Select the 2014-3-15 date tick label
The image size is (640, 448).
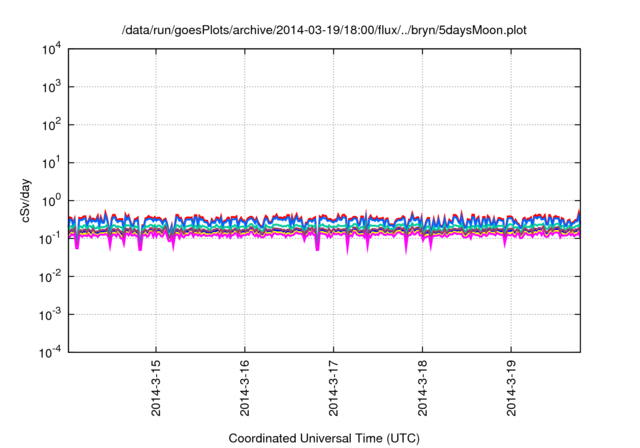coord(157,391)
